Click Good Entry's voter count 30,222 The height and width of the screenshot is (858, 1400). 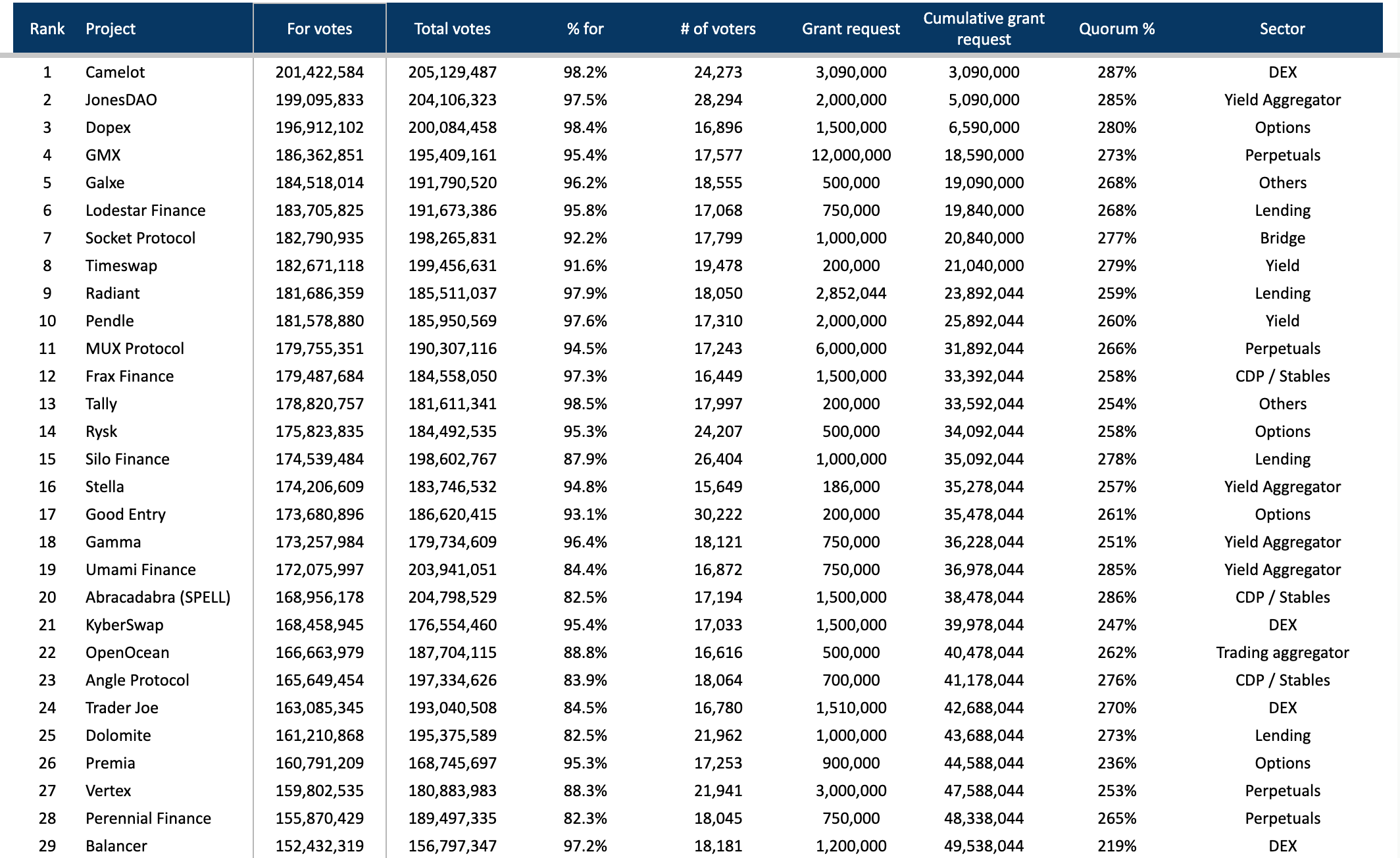(x=718, y=515)
